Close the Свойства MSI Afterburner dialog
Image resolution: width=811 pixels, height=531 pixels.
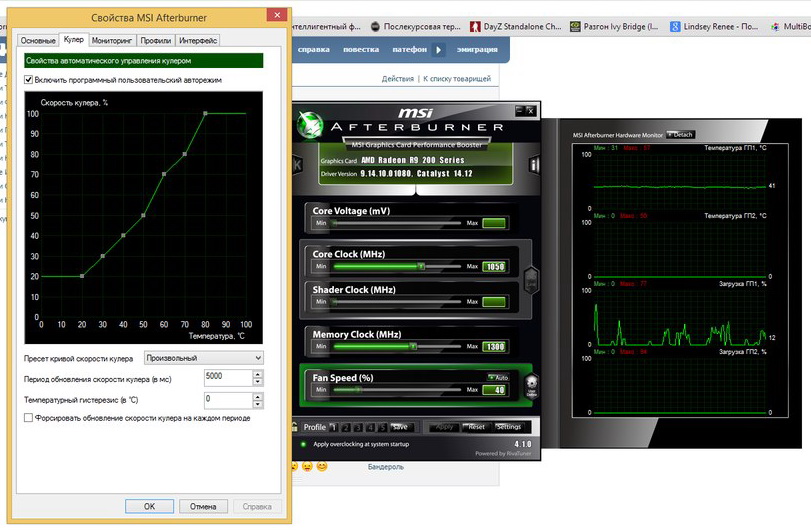(277, 15)
